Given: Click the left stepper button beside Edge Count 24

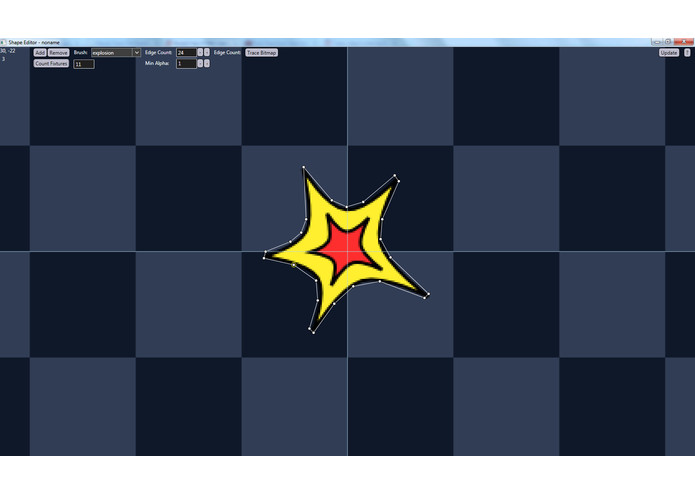Looking at the screenshot, I should (x=200, y=52).
